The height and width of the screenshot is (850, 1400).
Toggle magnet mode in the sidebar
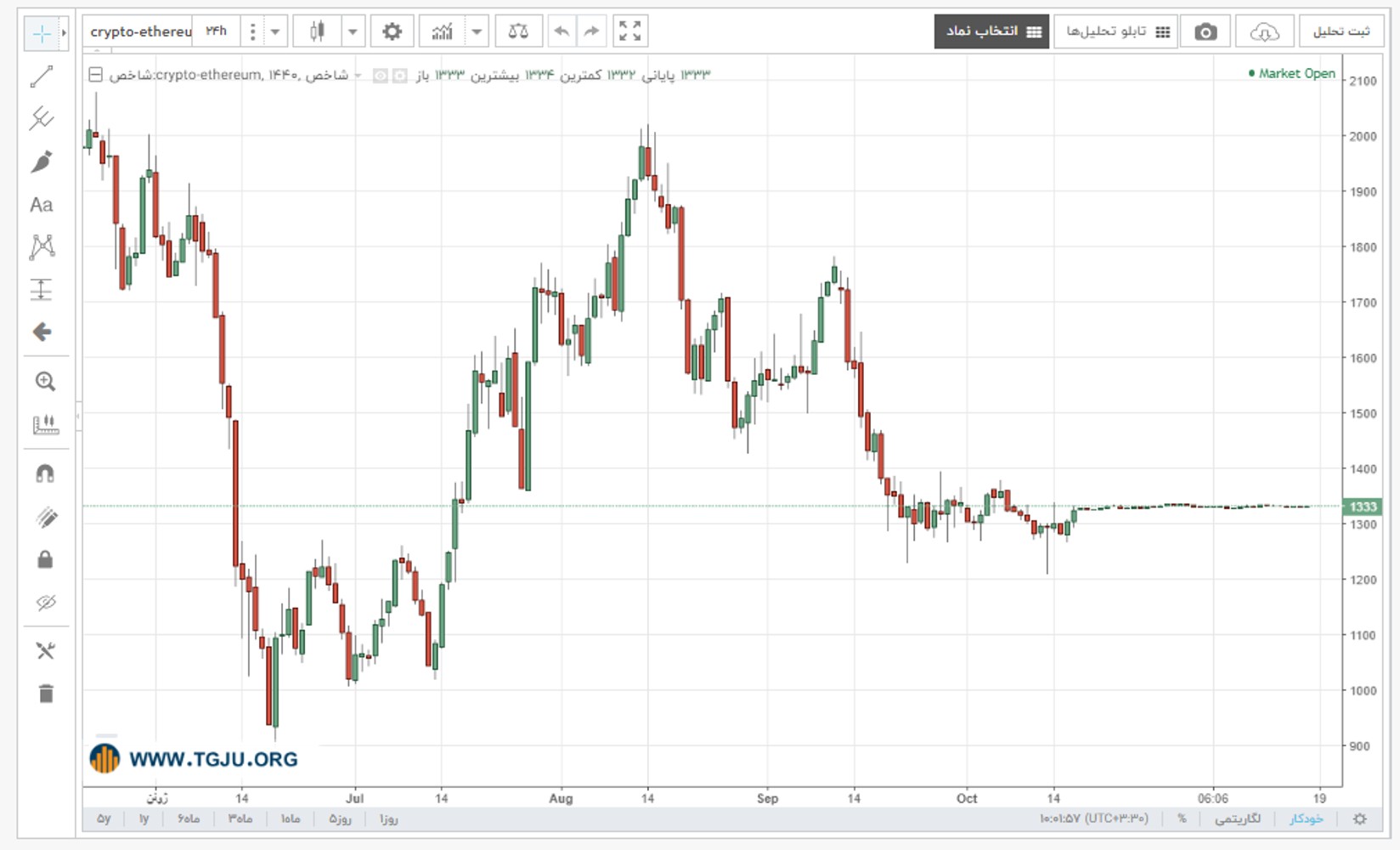pos(46,473)
